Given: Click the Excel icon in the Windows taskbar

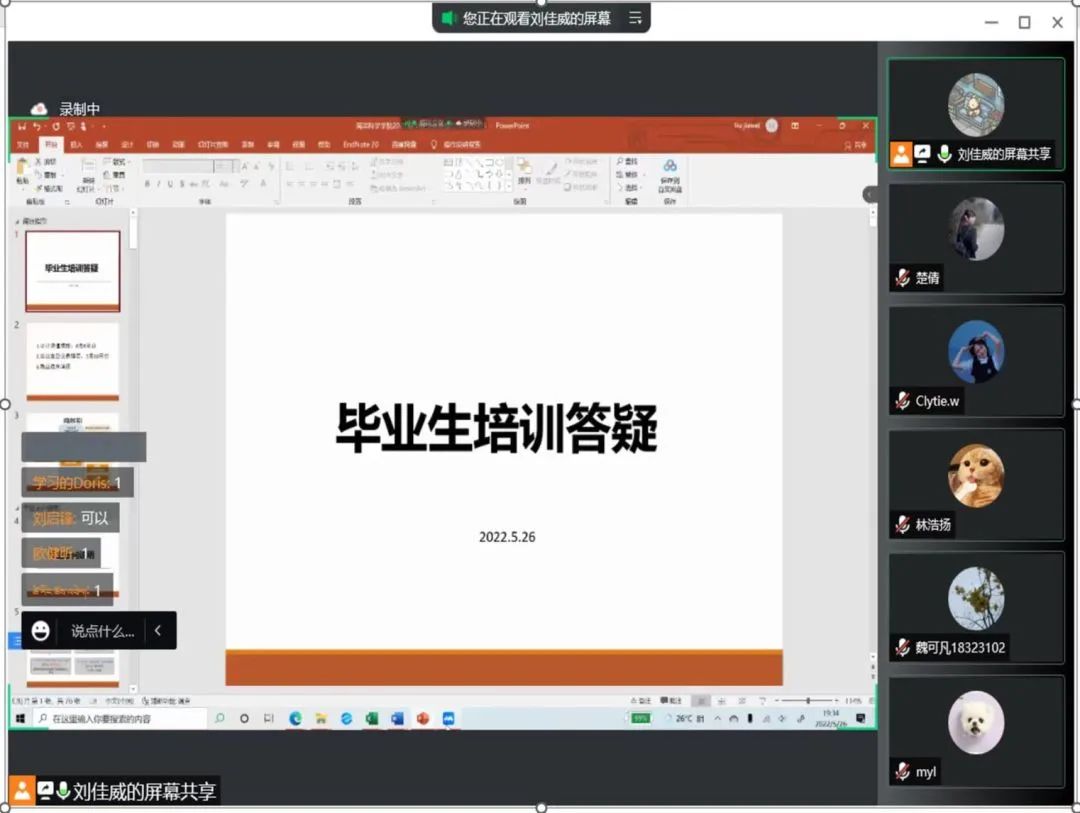Looking at the screenshot, I should [x=371, y=718].
